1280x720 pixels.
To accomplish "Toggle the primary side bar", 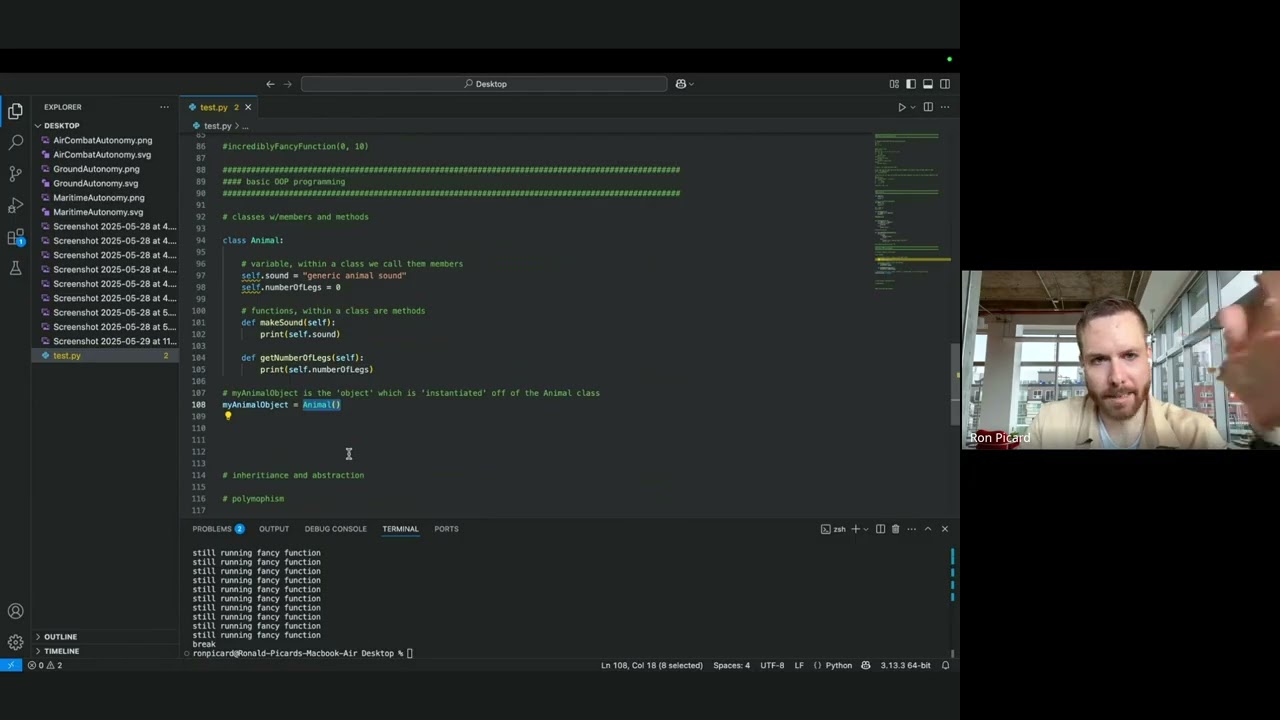I will point(910,84).
